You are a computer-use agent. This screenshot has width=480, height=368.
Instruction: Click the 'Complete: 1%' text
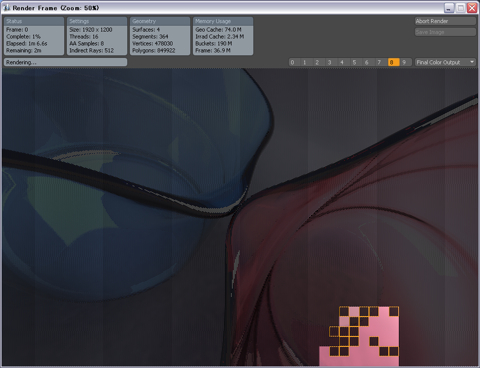[23, 37]
